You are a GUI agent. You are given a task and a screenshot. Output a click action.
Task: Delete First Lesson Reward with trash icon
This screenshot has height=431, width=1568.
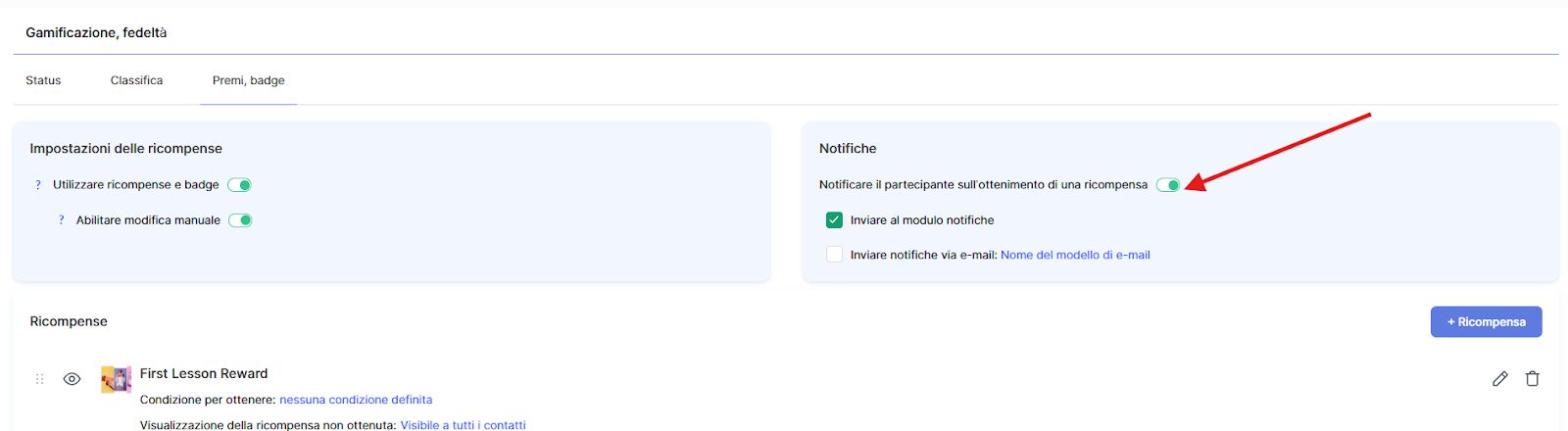pos(1533,379)
